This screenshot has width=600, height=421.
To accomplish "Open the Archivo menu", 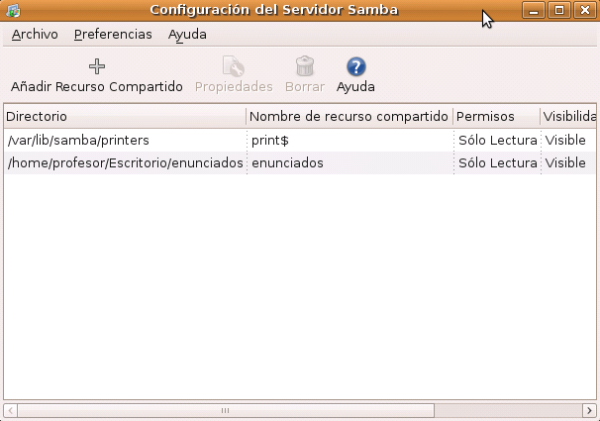I will point(35,34).
